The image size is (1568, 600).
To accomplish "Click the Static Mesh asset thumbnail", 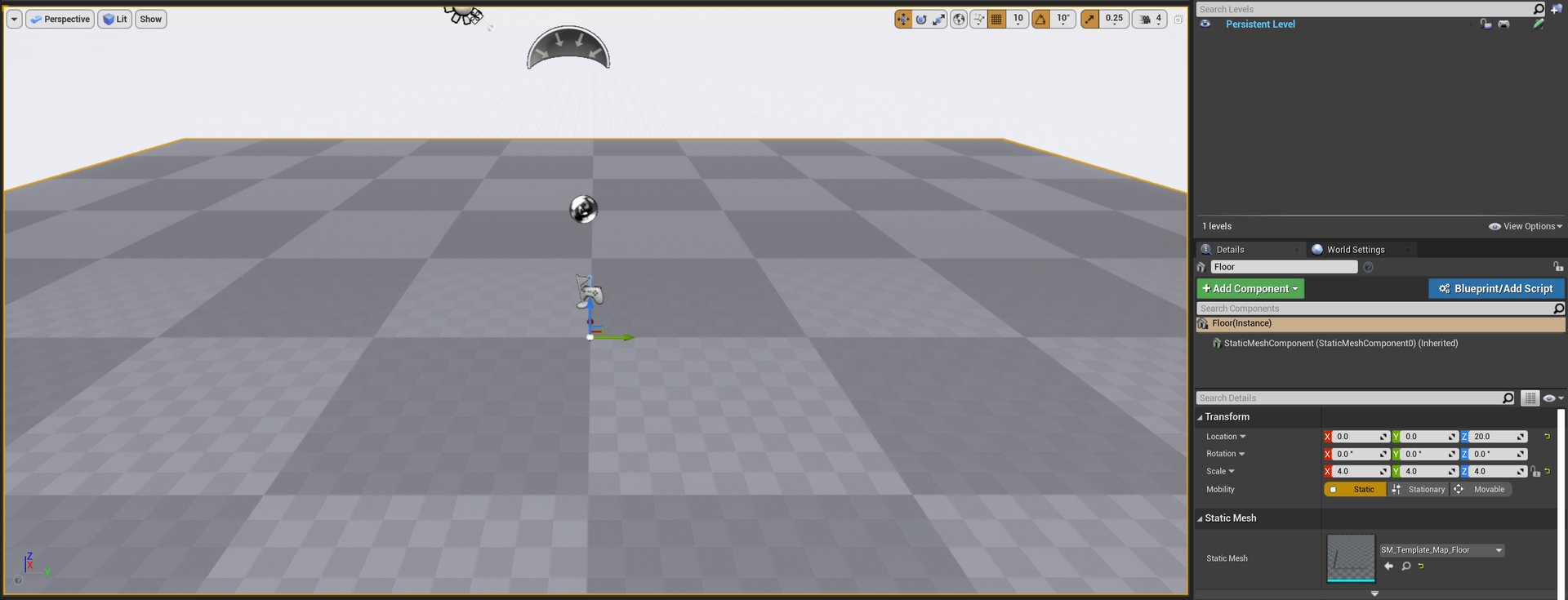I will (x=1351, y=558).
